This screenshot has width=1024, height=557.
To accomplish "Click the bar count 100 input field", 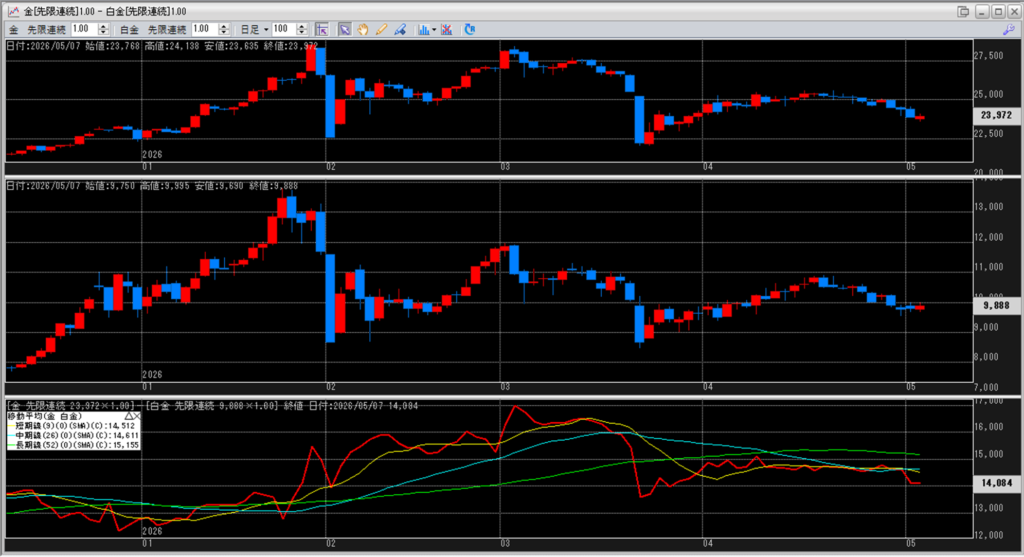I will tap(284, 29).
